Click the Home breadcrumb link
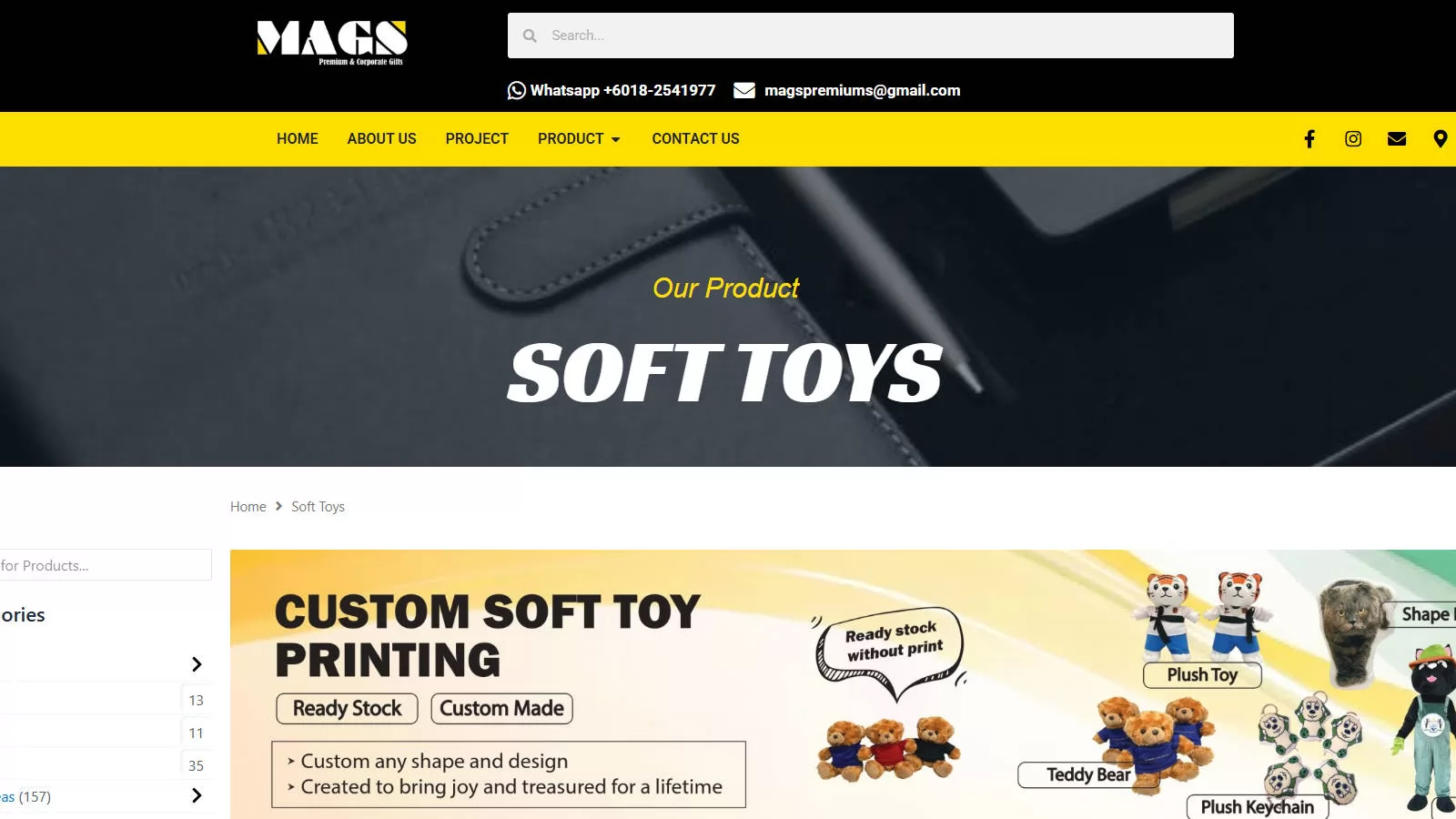 (248, 507)
